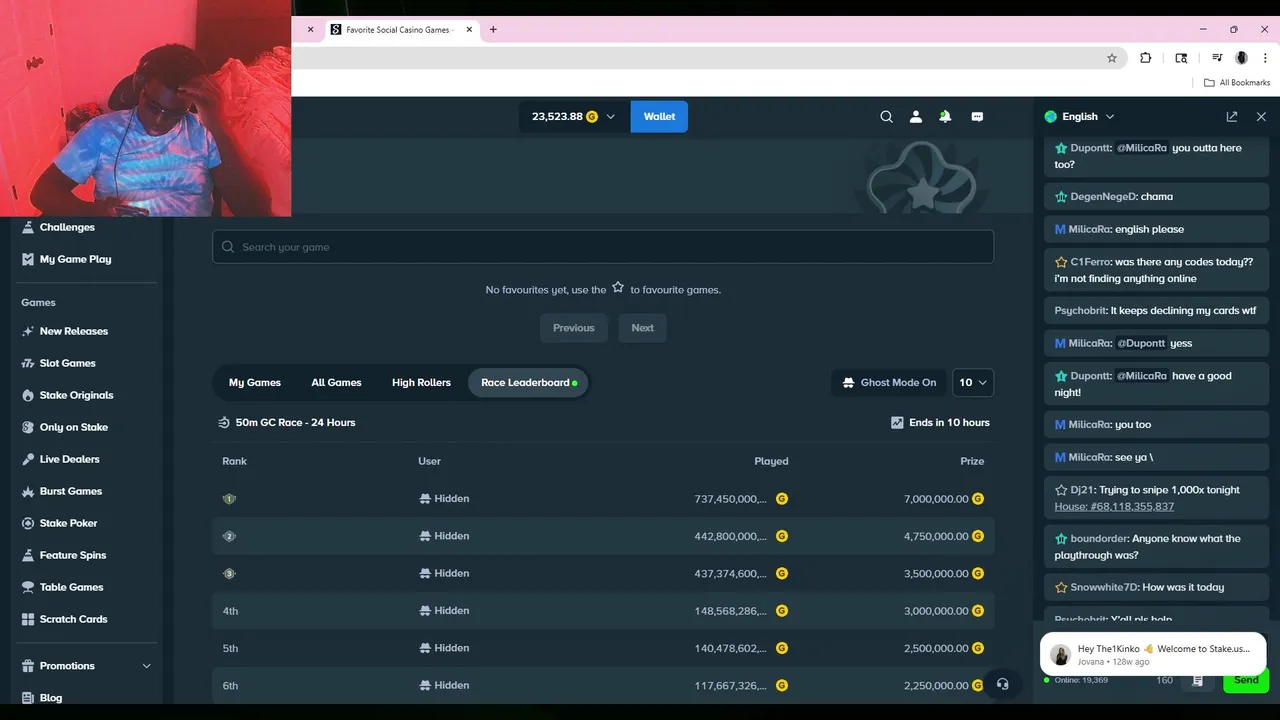Open chat rules icon beside Send
Screen dimensions: 1280x720
point(1197,680)
